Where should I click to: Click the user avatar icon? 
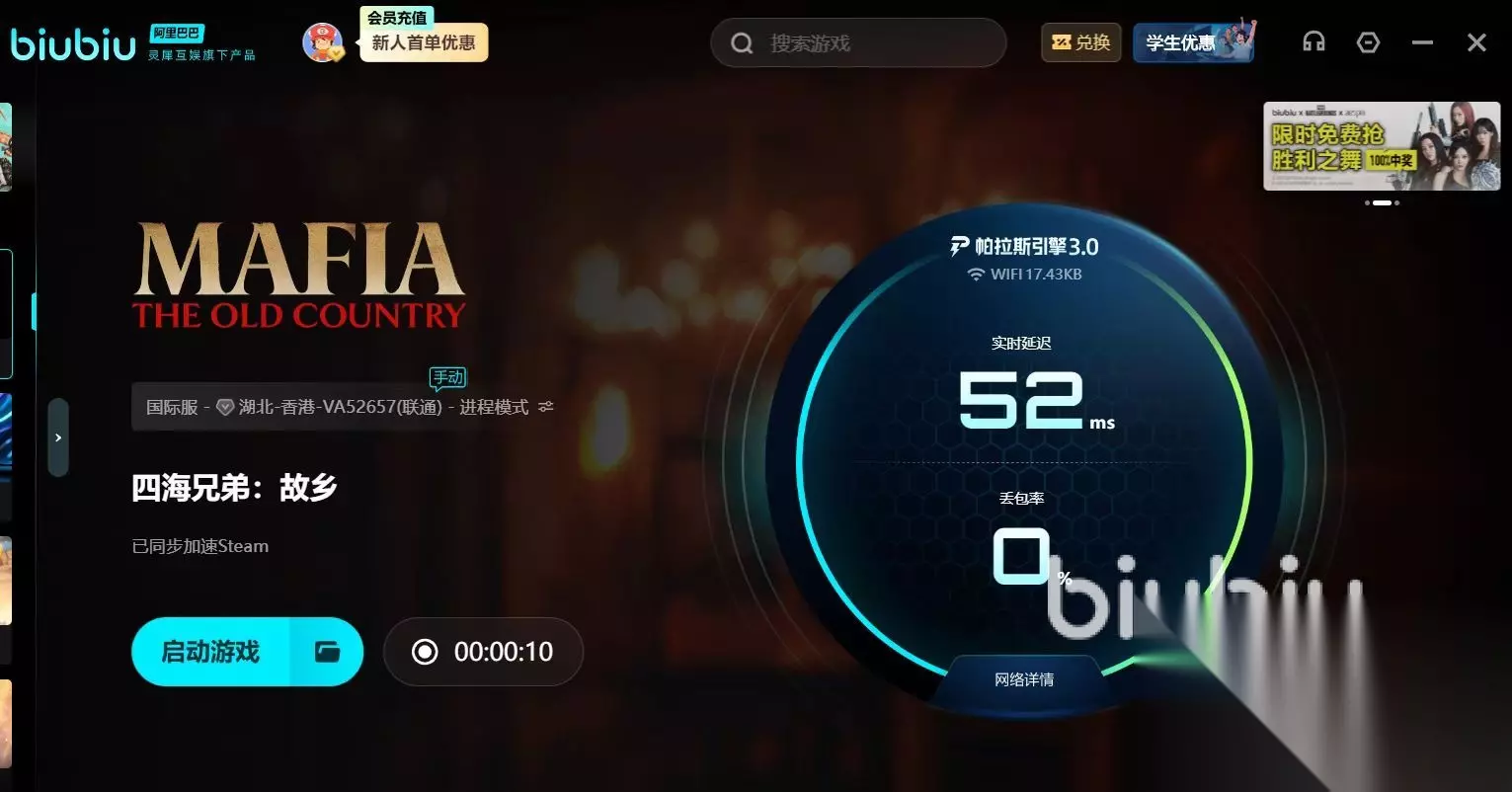[x=322, y=42]
